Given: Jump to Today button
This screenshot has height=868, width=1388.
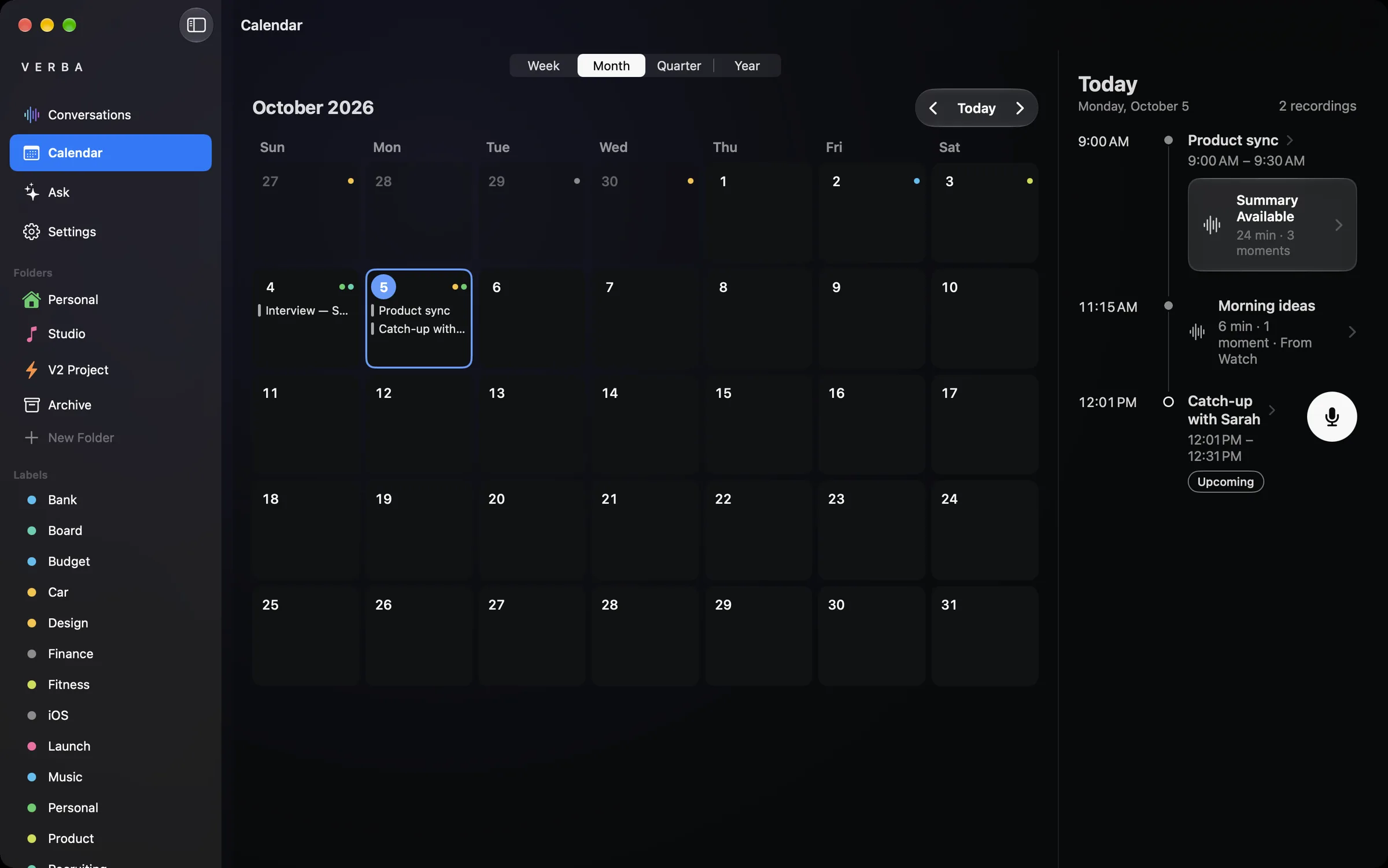Looking at the screenshot, I should click(x=976, y=108).
